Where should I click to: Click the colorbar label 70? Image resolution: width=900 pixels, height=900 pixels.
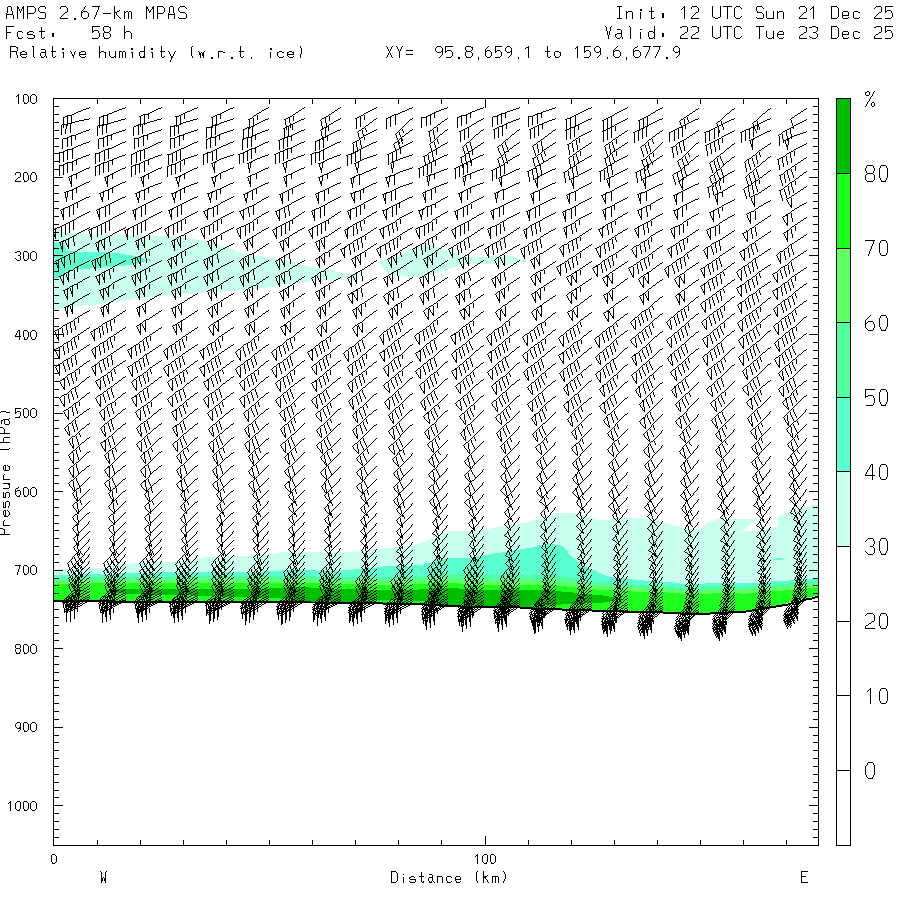[876, 249]
